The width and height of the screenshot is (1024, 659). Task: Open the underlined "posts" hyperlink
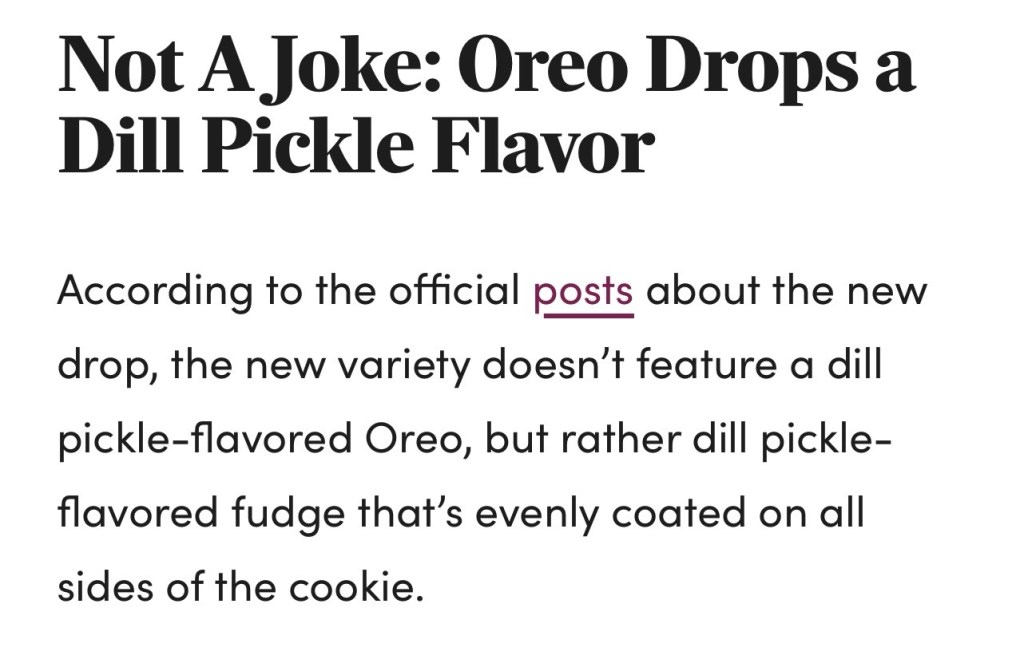point(583,291)
